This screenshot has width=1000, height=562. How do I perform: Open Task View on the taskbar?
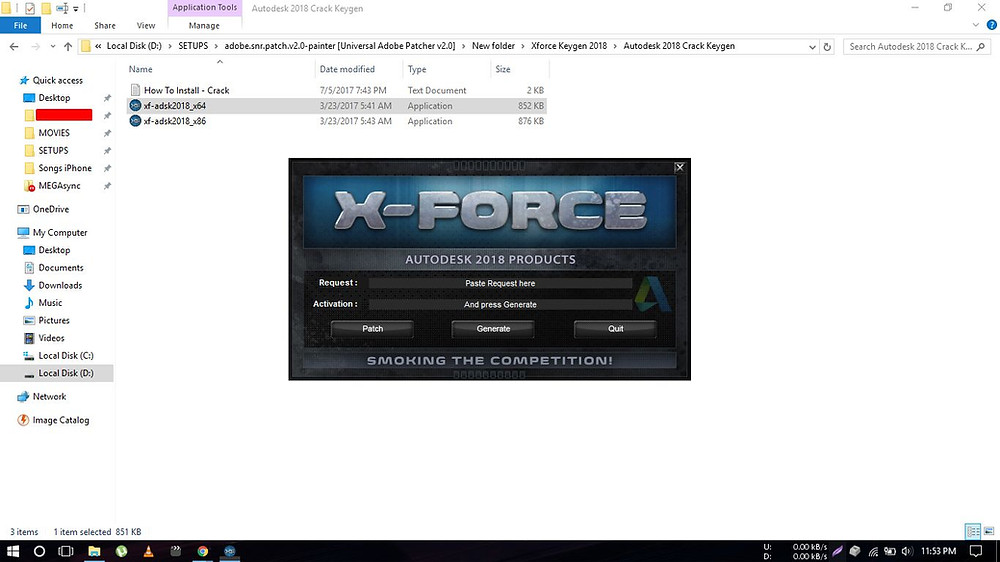(66, 551)
